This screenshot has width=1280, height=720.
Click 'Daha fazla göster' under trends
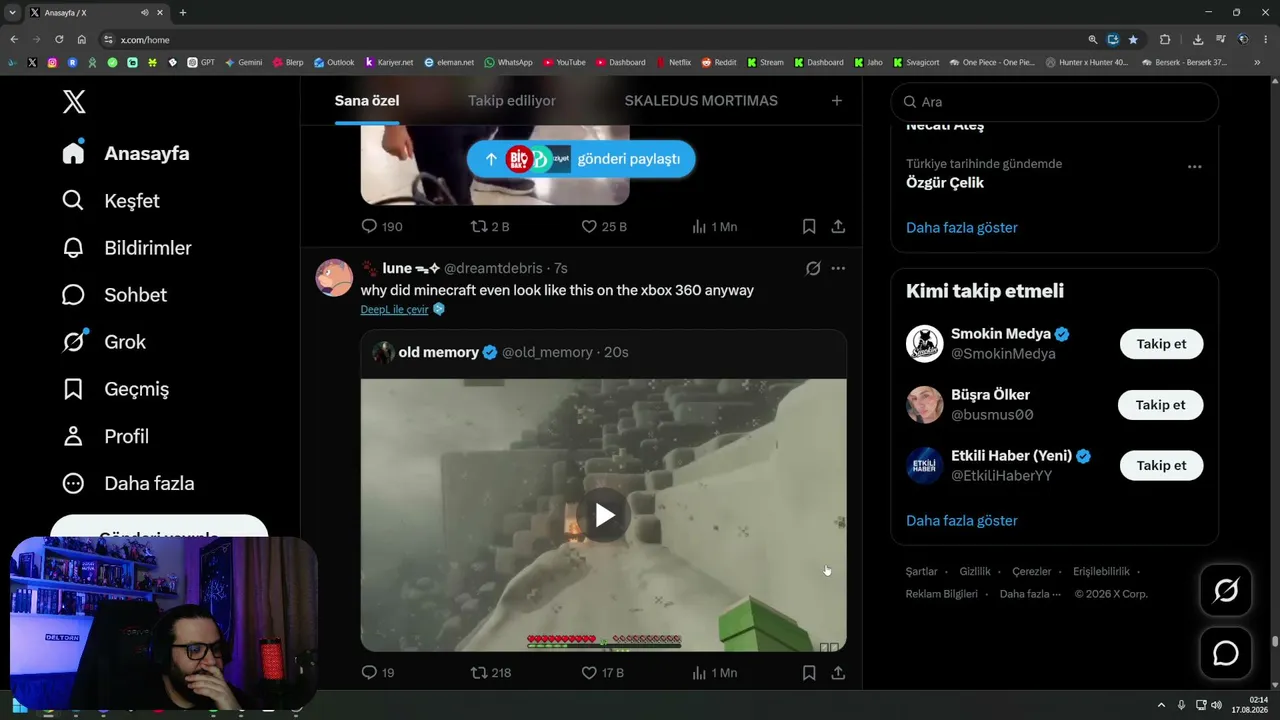pos(962,227)
